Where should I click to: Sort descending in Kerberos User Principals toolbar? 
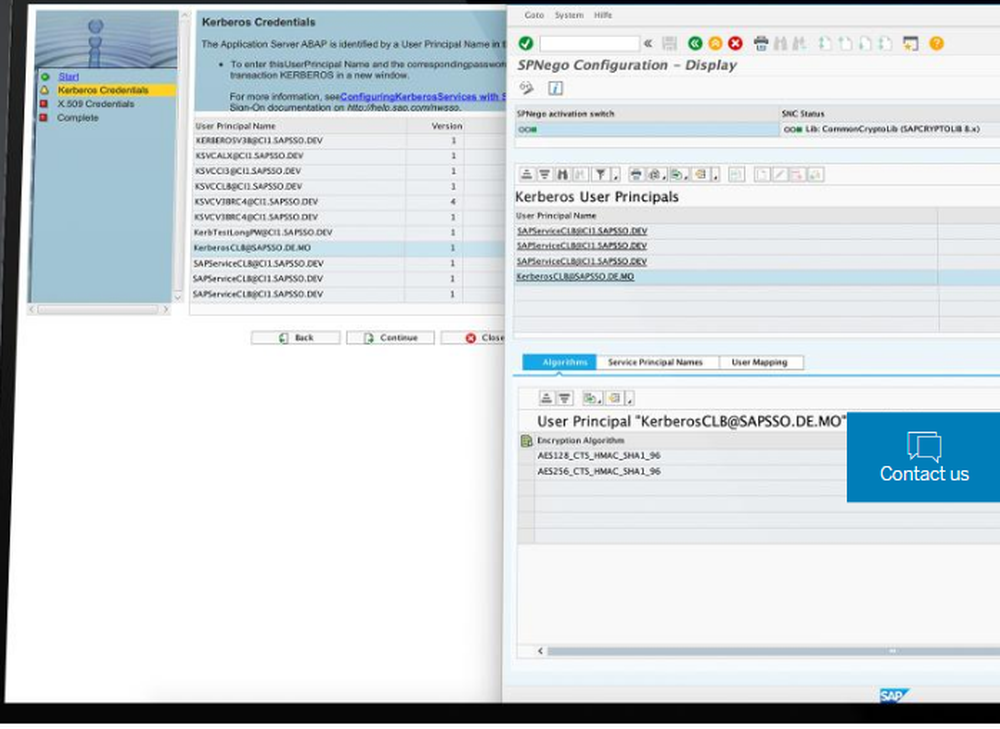pos(544,174)
